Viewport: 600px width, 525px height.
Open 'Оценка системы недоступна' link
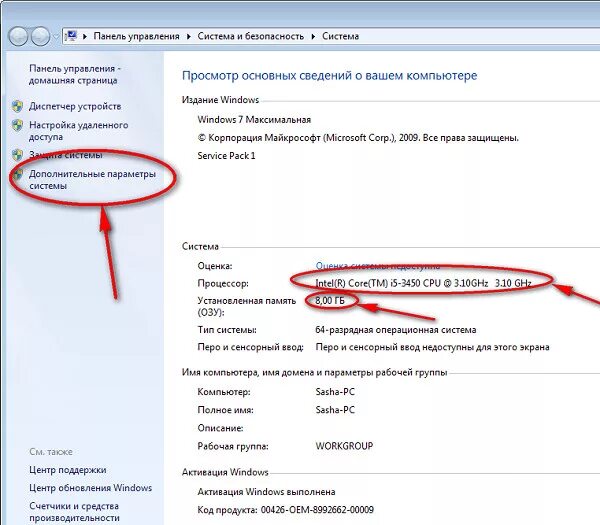coord(378,266)
